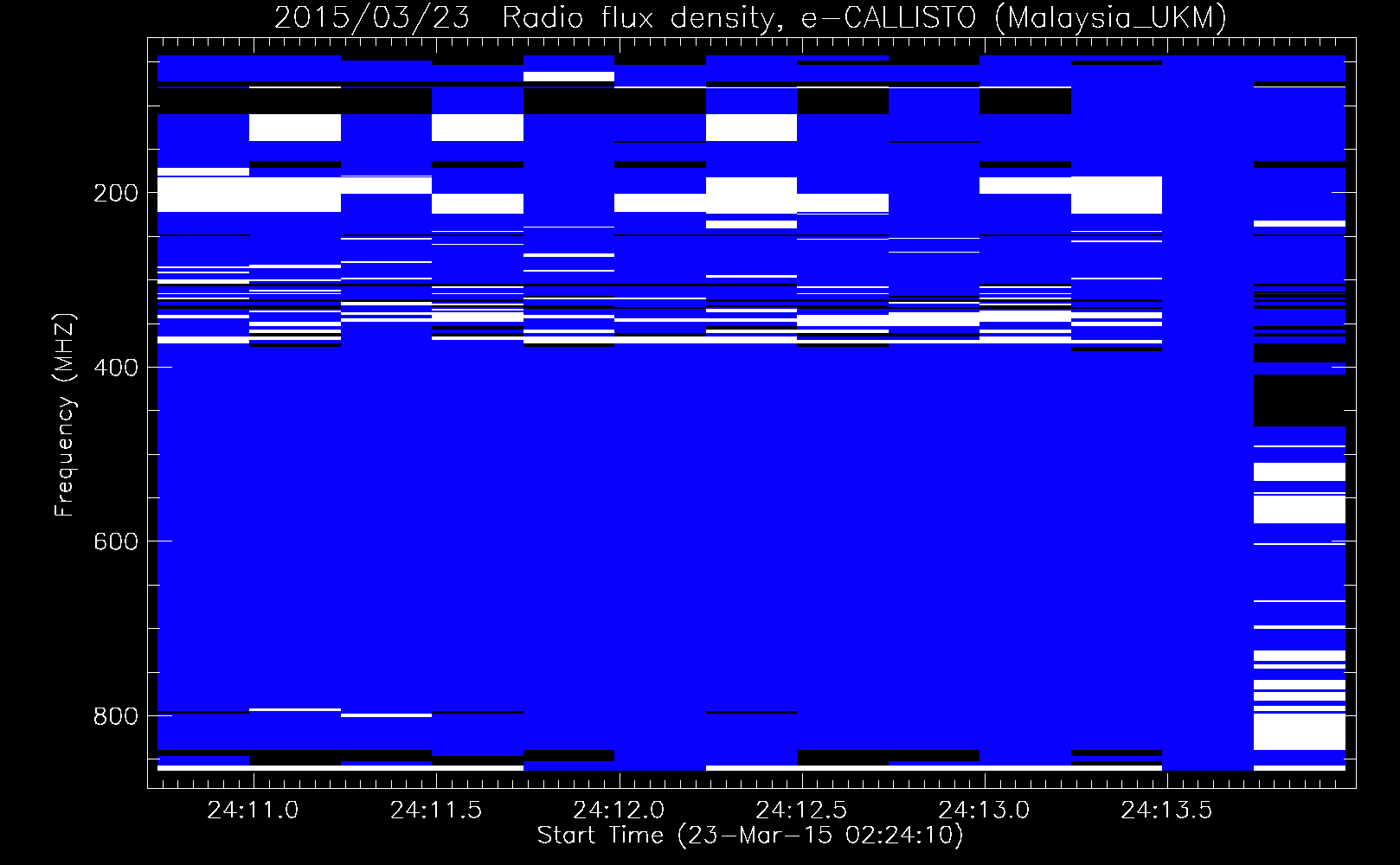Click the 24:12.0 time tick label
Image resolution: width=1400 pixels, height=865 pixels.
click(x=619, y=811)
